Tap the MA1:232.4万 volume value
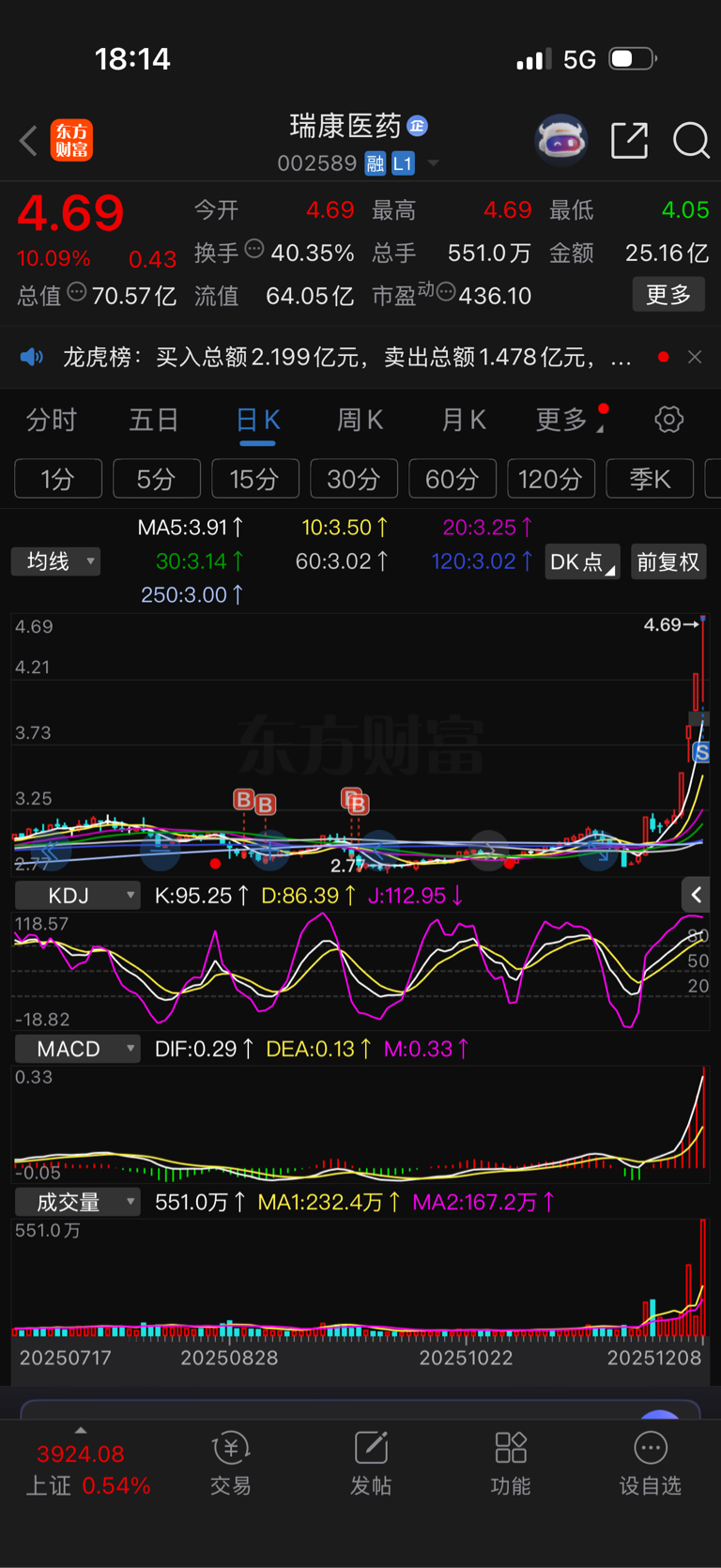The height and width of the screenshot is (1568, 721). click(x=329, y=1201)
